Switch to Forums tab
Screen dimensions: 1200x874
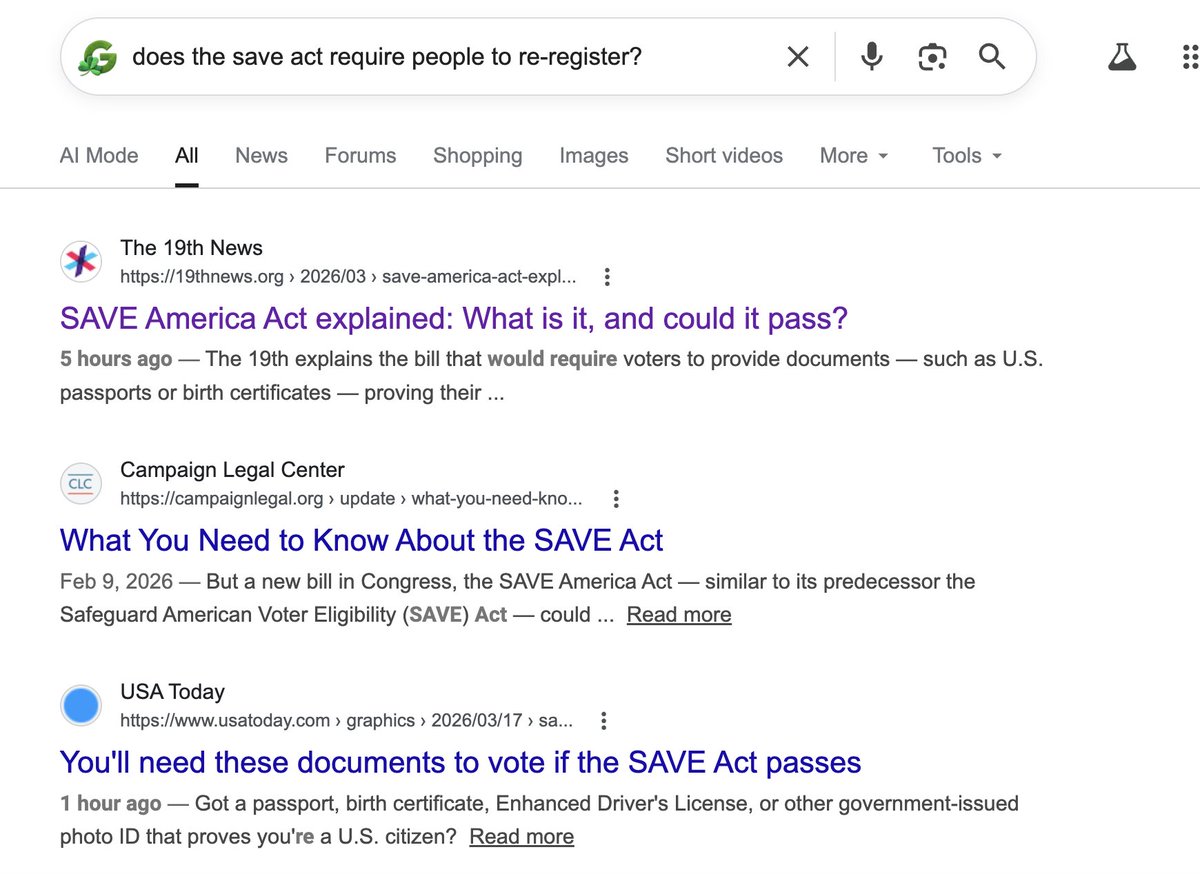coord(360,156)
